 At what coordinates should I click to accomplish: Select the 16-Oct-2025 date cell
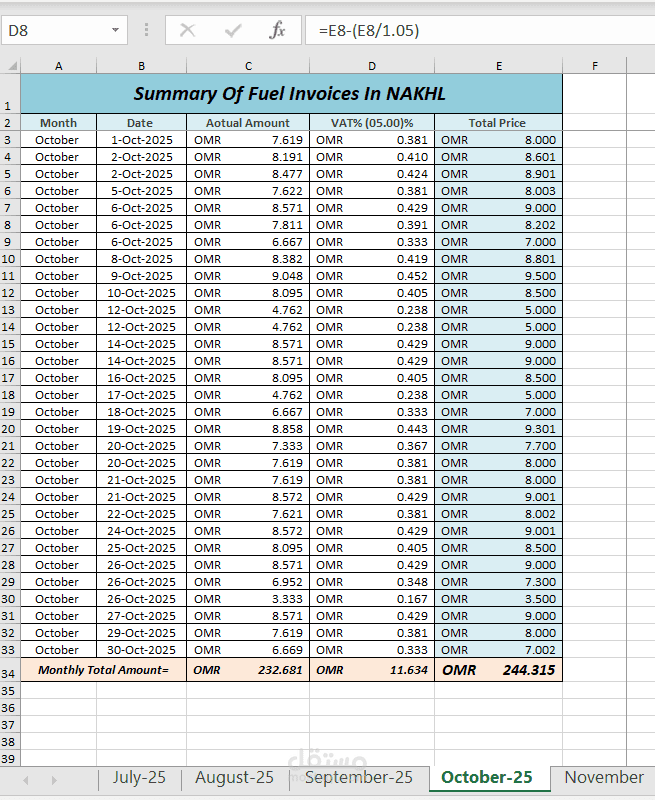point(141,378)
